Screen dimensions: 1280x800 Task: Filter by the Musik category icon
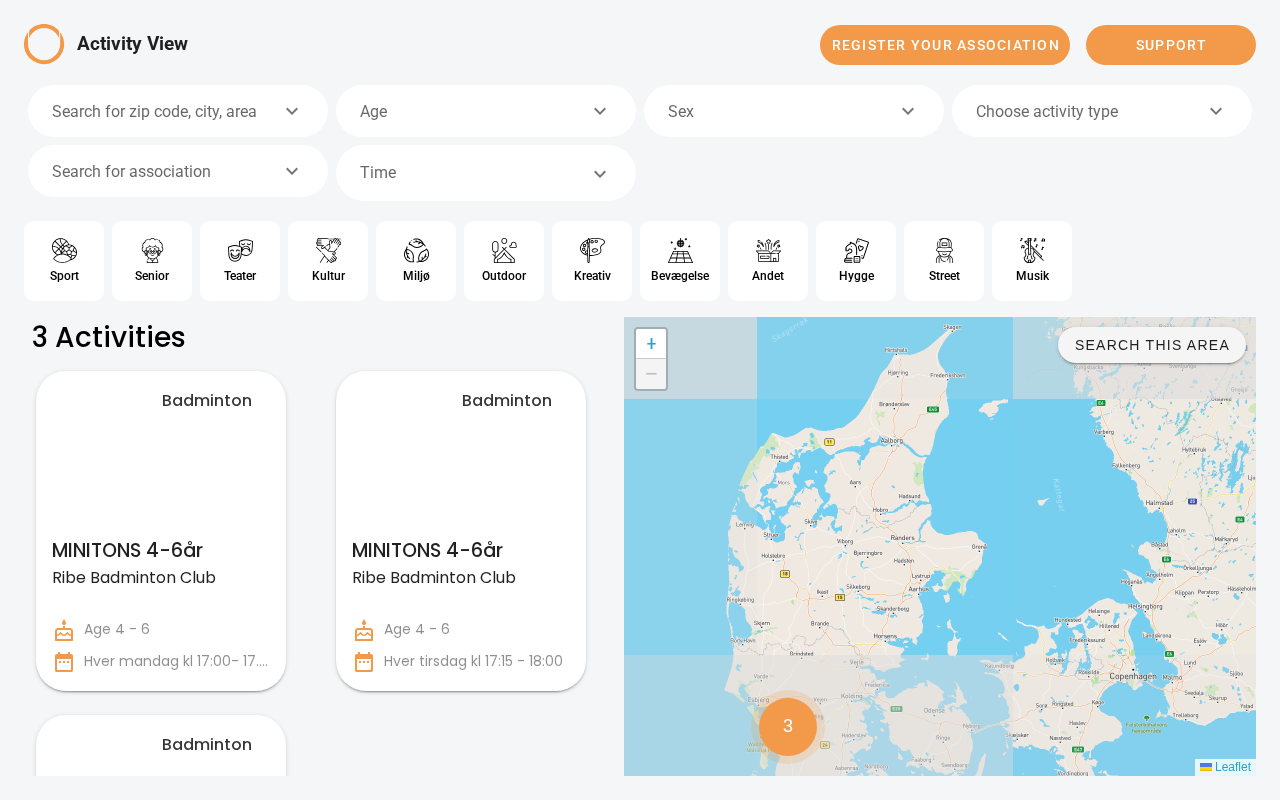(x=1032, y=251)
